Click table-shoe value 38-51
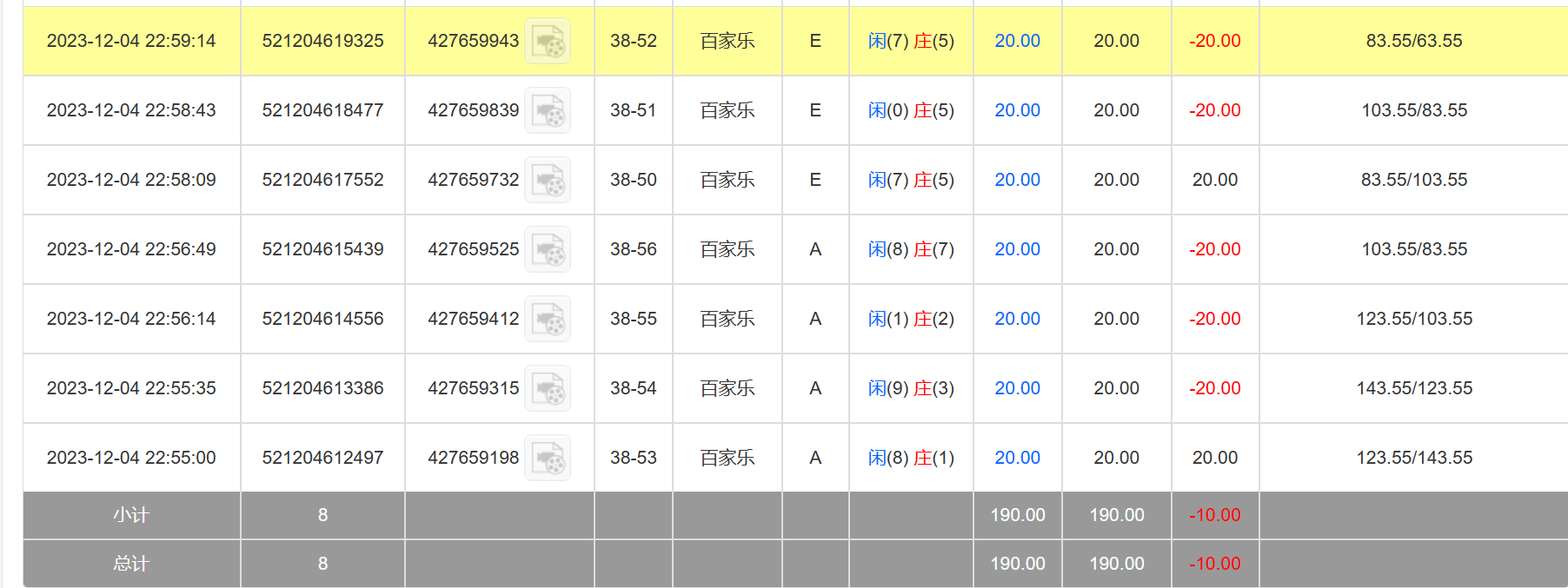Screen dimensions: 1568x588 click(x=633, y=110)
